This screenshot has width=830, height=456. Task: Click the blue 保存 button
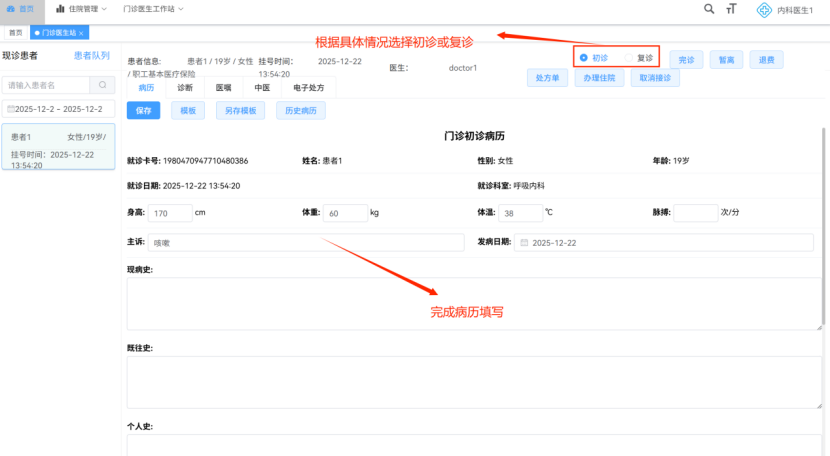[143, 111]
